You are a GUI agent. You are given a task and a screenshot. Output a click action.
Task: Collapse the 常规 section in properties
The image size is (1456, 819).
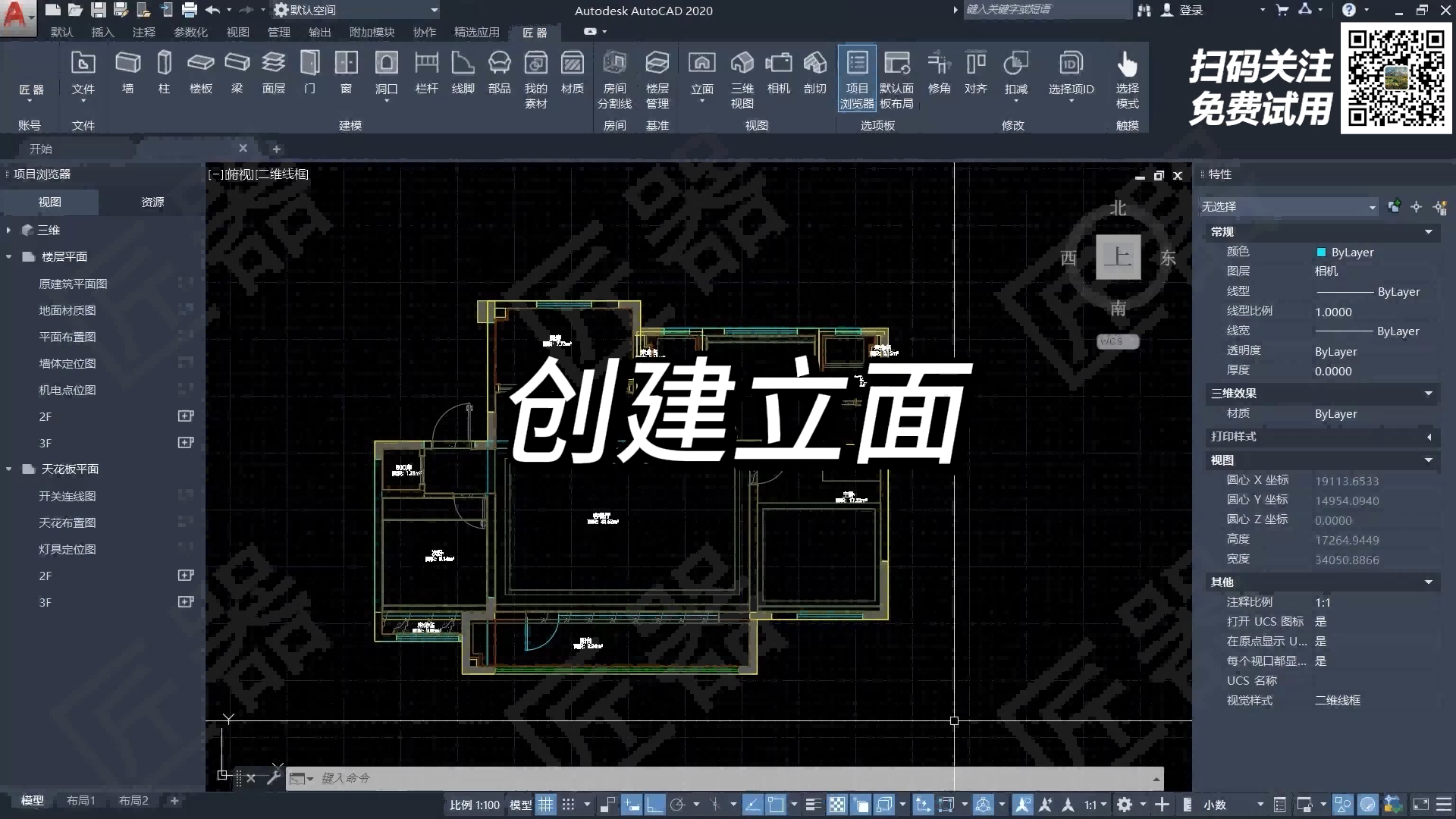(x=1429, y=233)
